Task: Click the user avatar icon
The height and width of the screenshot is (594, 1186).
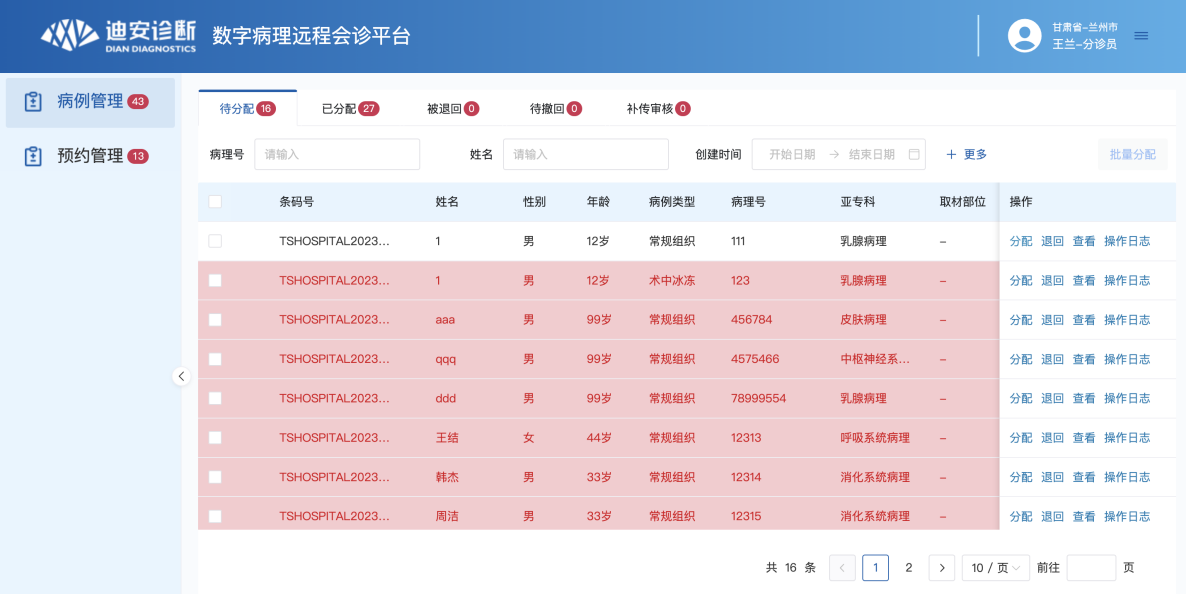Action: tap(1024, 36)
